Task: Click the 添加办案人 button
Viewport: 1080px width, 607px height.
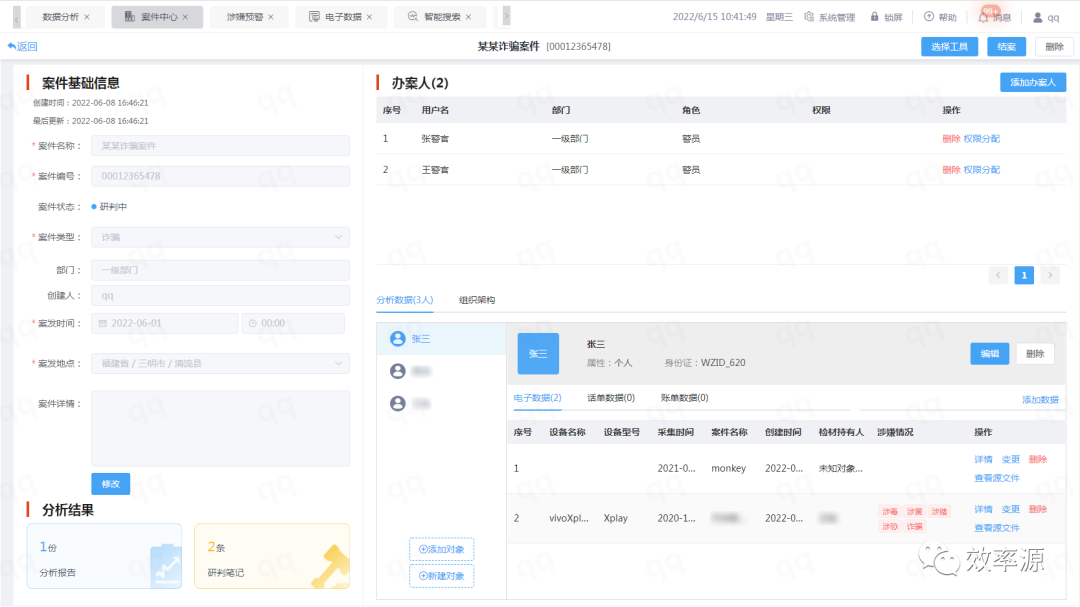Action: coord(1032,82)
